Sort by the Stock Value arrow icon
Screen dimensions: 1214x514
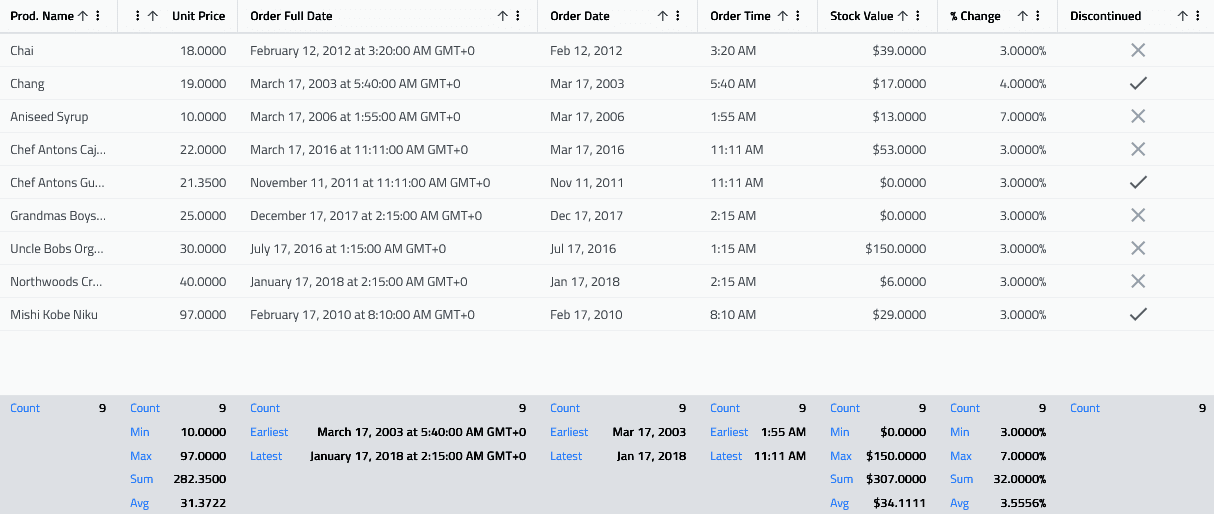point(903,16)
